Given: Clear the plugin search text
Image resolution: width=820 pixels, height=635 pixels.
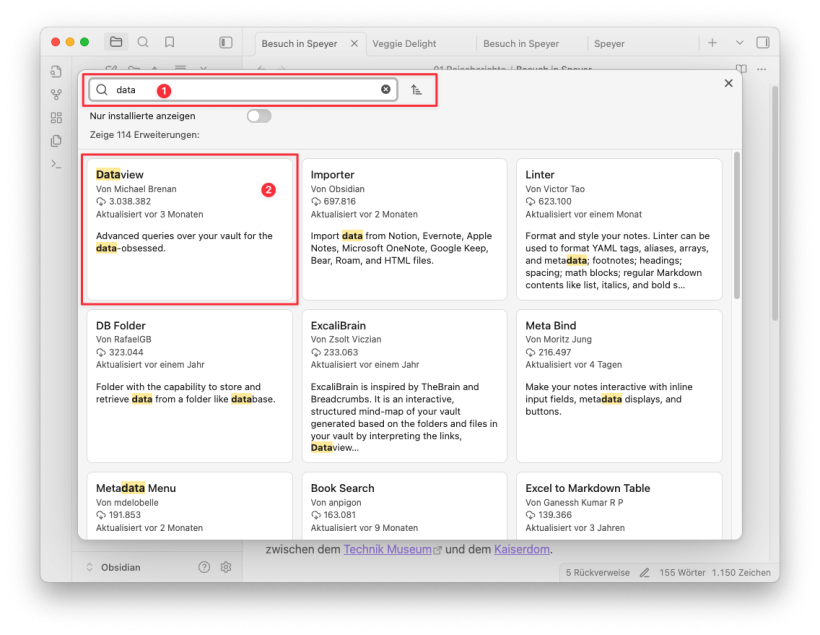Looking at the screenshot, I should click(x=386, y=90).
